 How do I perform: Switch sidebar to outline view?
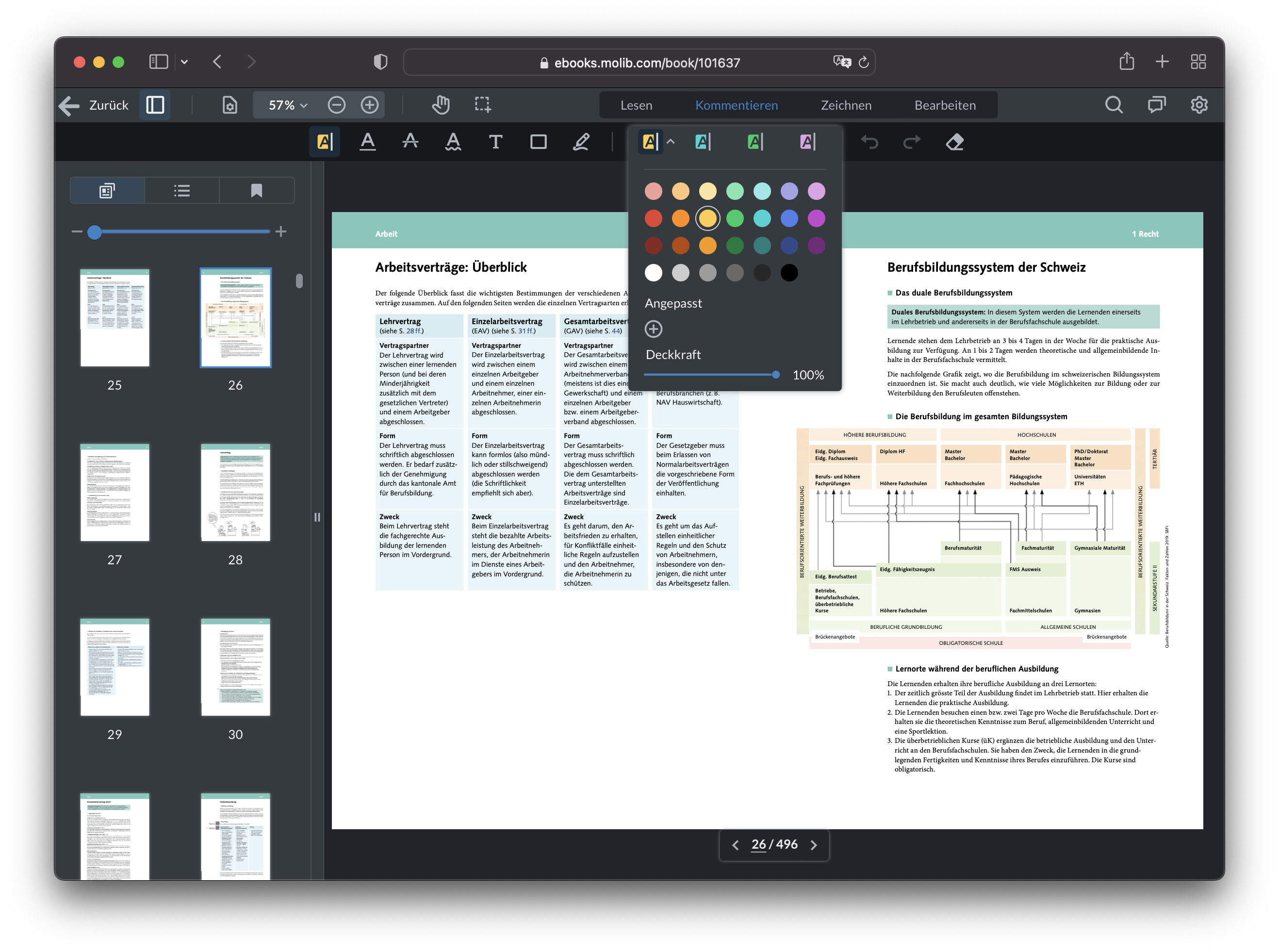(x=181, y=190)
